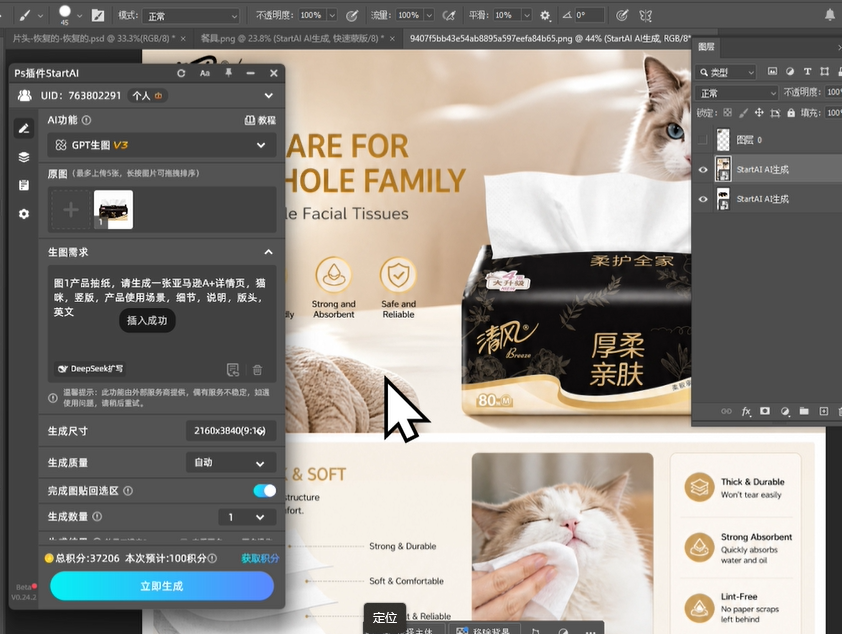Screen dimensions: 842x634
Task: Close the 餐具.png document tab
Action: 392,39
